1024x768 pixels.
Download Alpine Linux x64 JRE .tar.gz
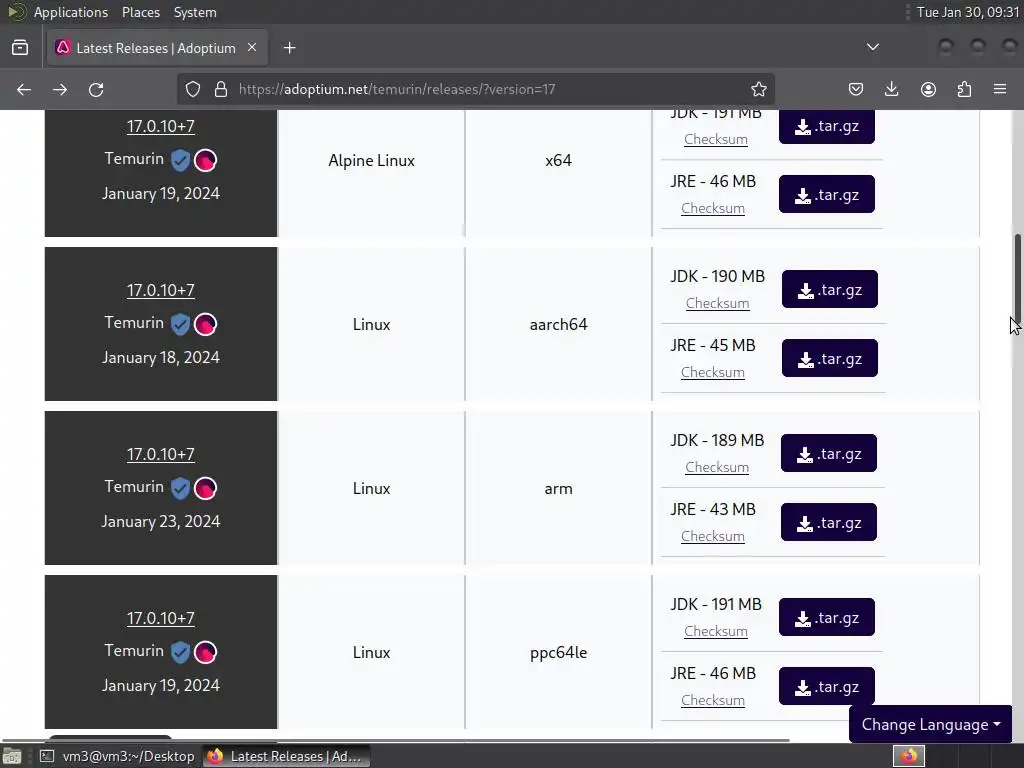pyautogui.click(x=826, y=194)
